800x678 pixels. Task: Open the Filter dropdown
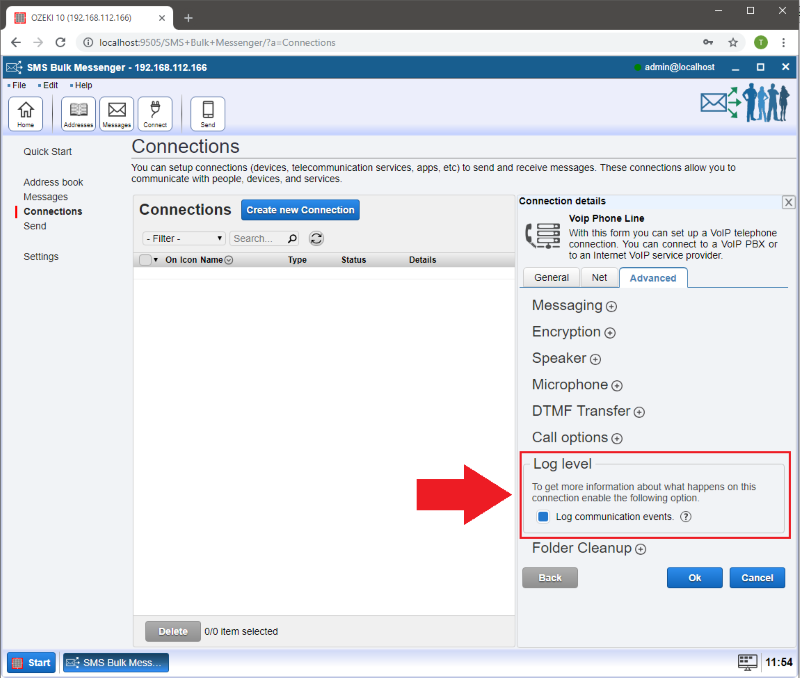tap(184, 239)
